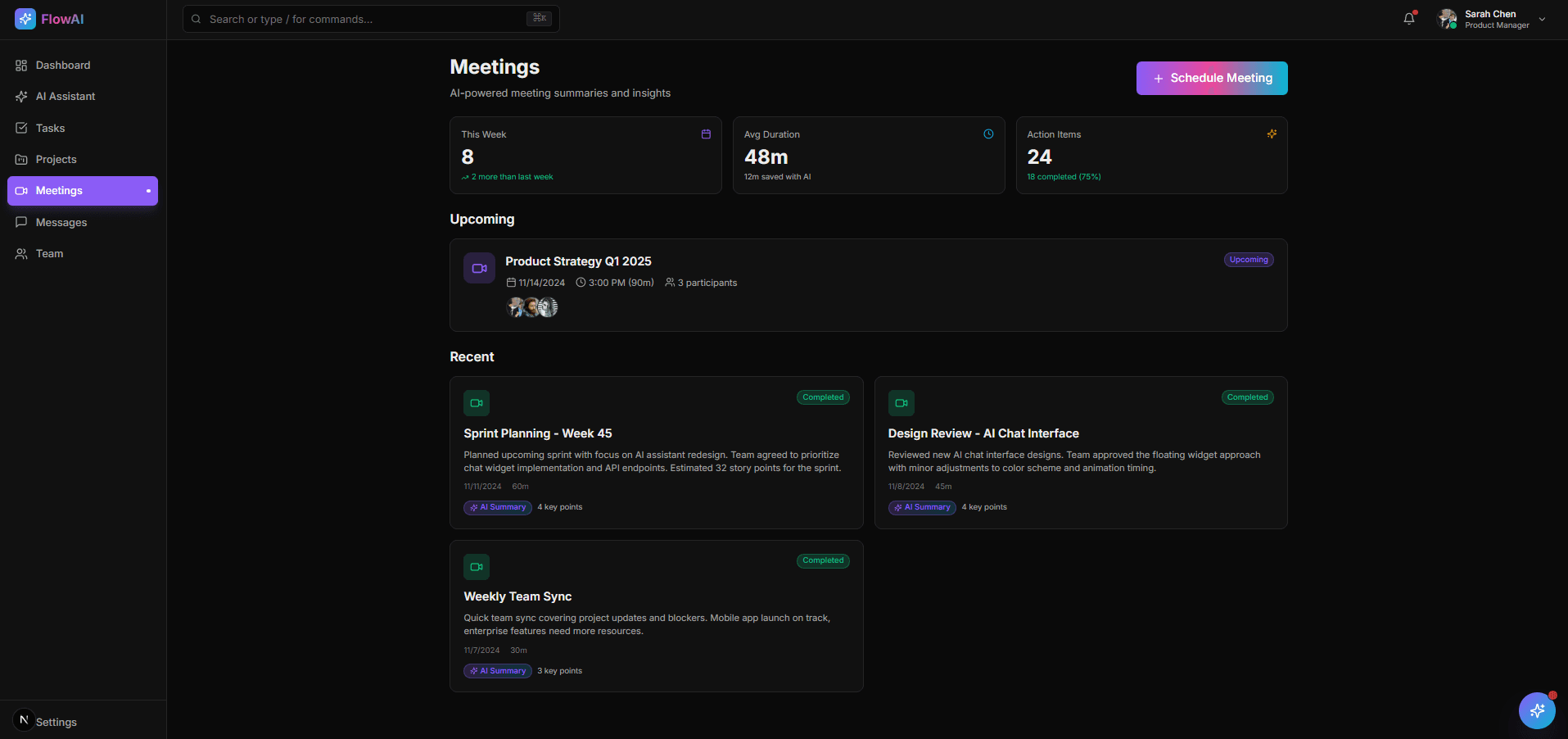Open Settings at the bottom of sidebar

[x=56, y=722]
